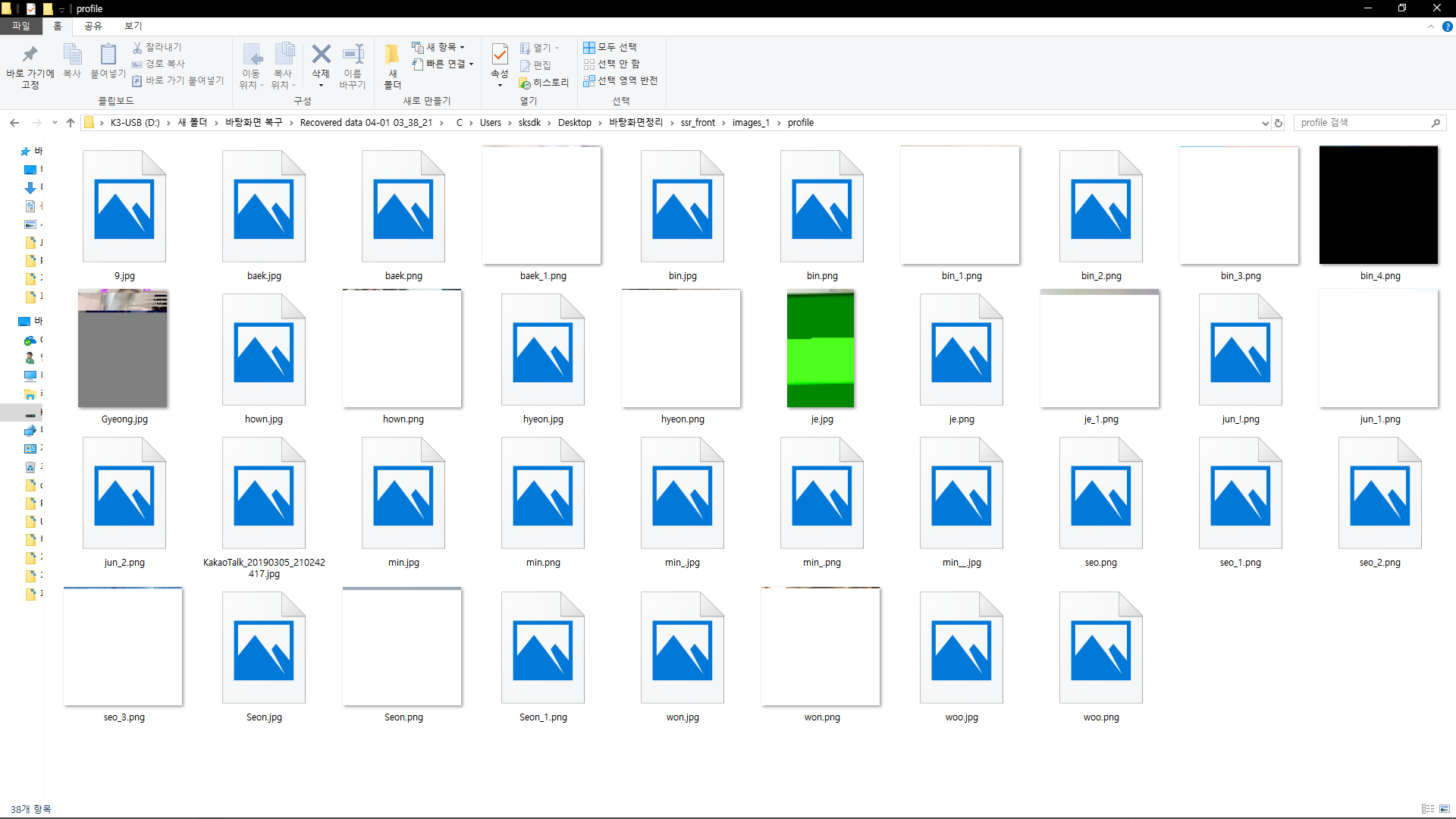Select the 9.jpg file icon
1456x819 pixels.
pos(124,206)
